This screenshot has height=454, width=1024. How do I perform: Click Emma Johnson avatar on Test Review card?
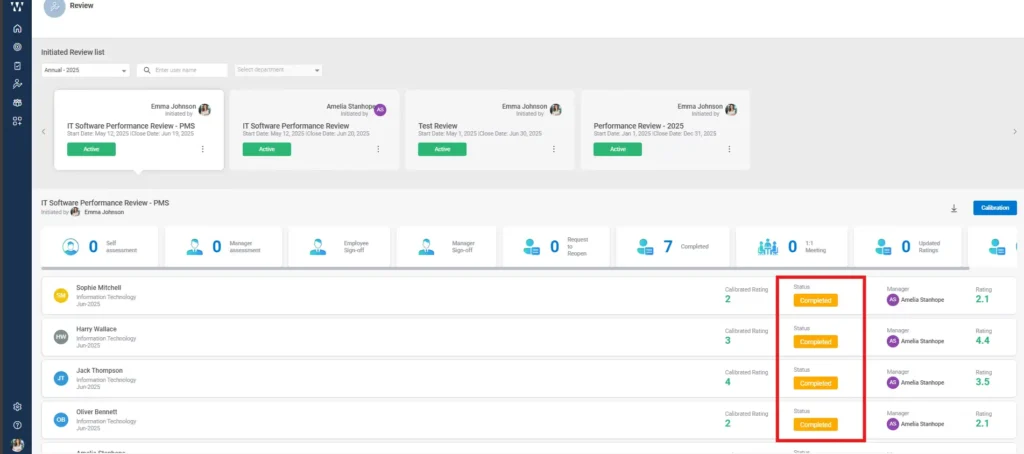[556, 110]
